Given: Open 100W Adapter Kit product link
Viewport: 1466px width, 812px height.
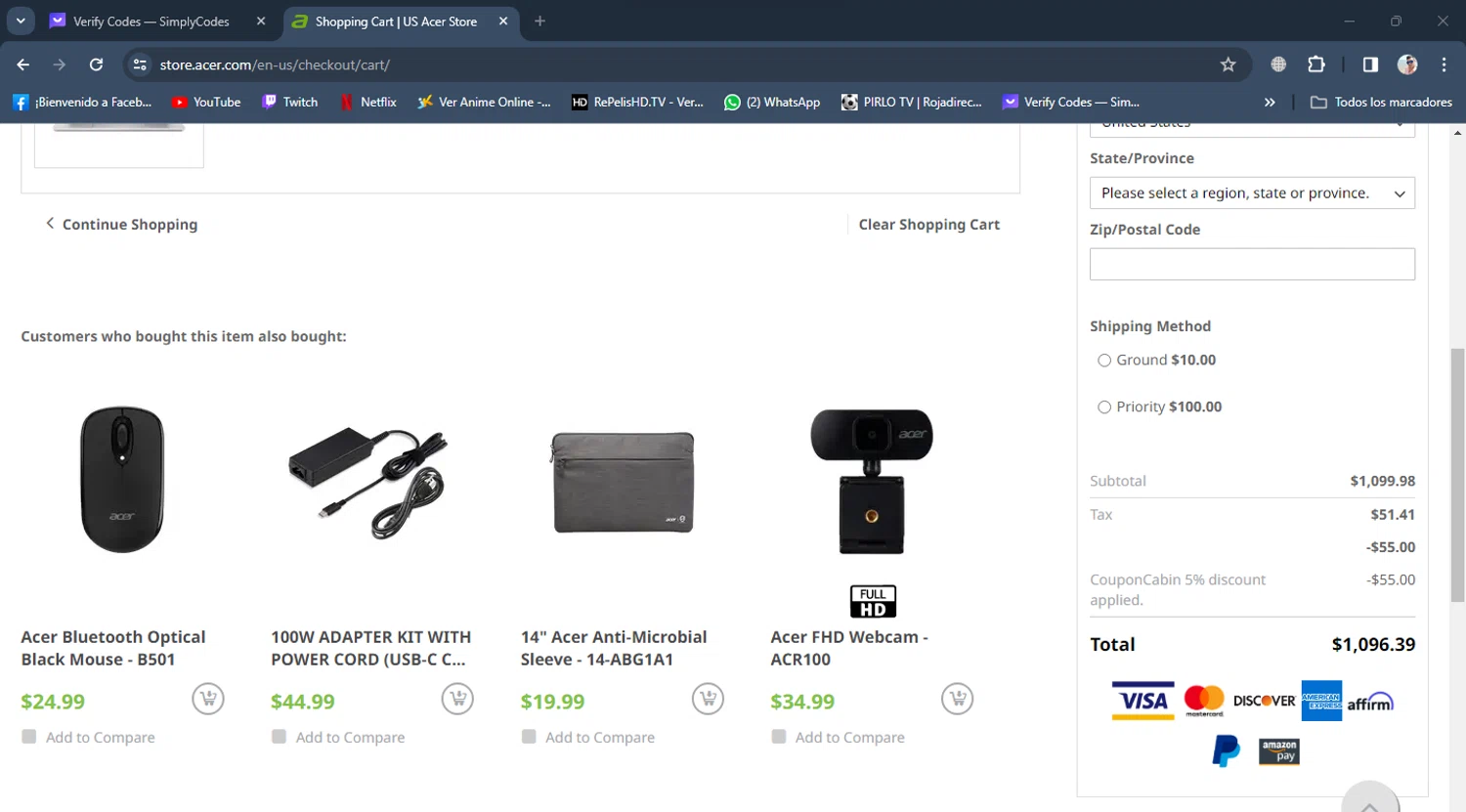Looking at the screenshot, I should [x=370, y=648].
